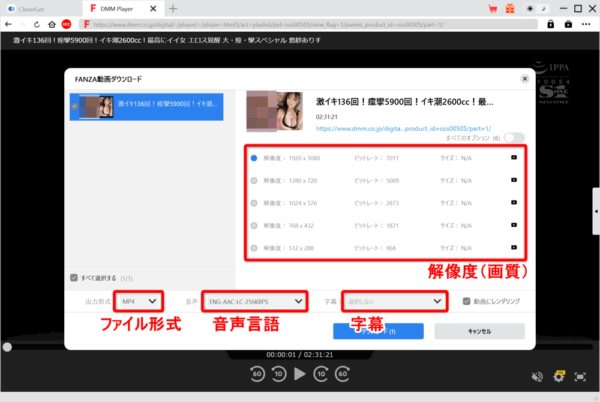Screen dimensions: 600x402
Task: Click the padlock icon beside address bar
Action: (x=550, y=24)
